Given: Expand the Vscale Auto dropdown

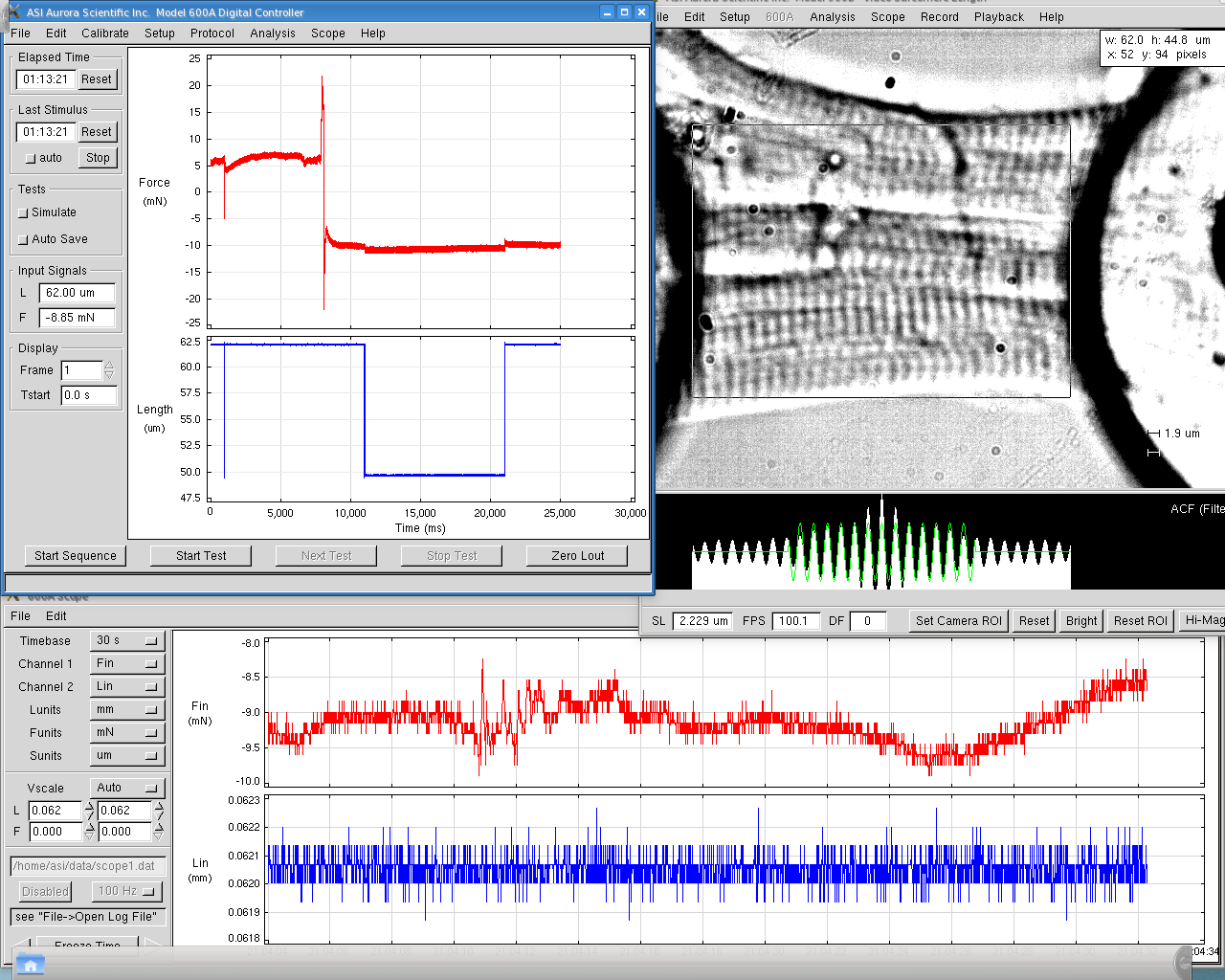Looking at the screenshot, I should (127, 788).
